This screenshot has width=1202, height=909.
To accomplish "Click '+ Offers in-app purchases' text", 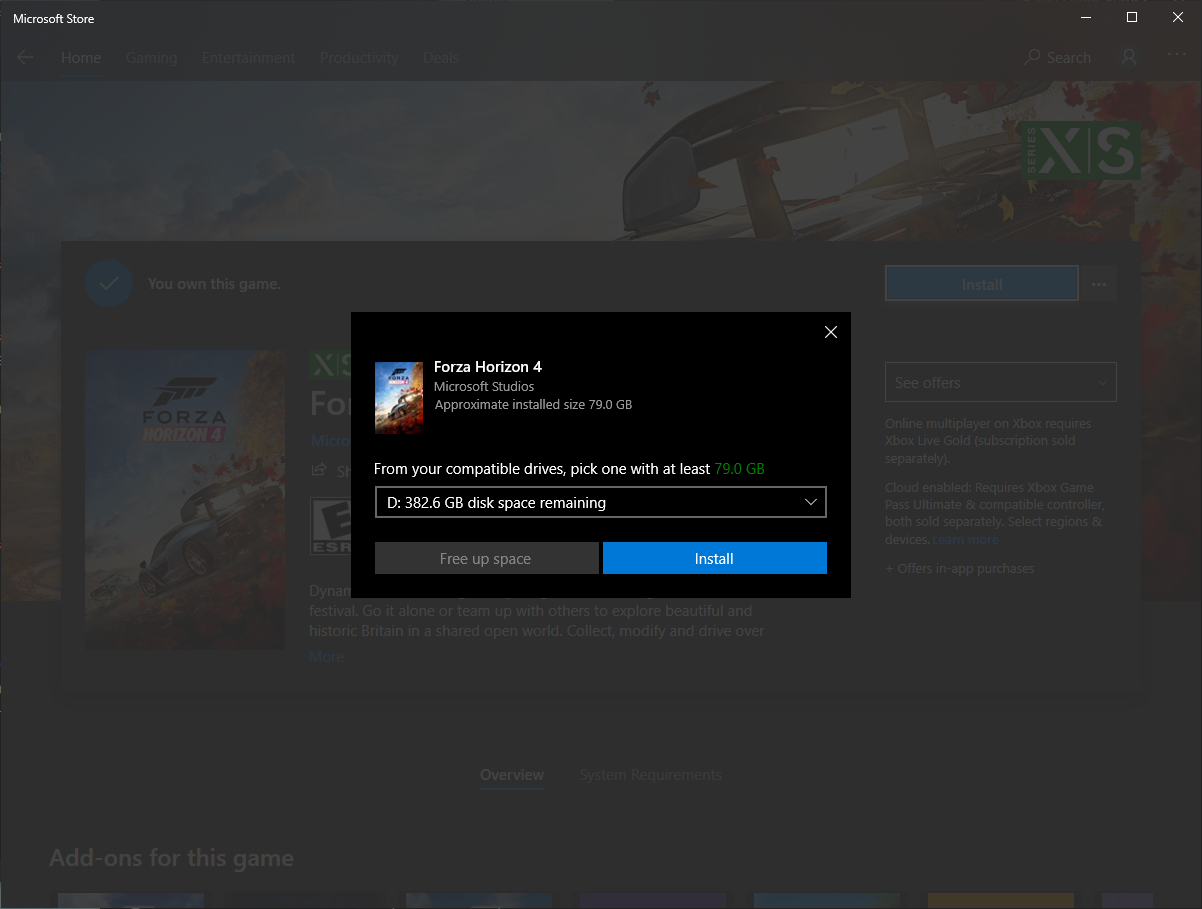I will coord(960,568).
